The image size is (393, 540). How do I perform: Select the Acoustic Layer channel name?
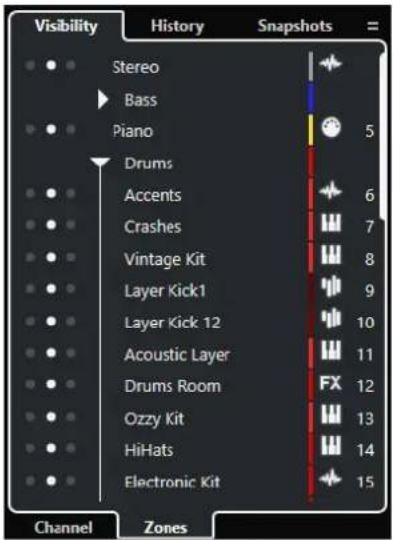[x=177, y=355]
